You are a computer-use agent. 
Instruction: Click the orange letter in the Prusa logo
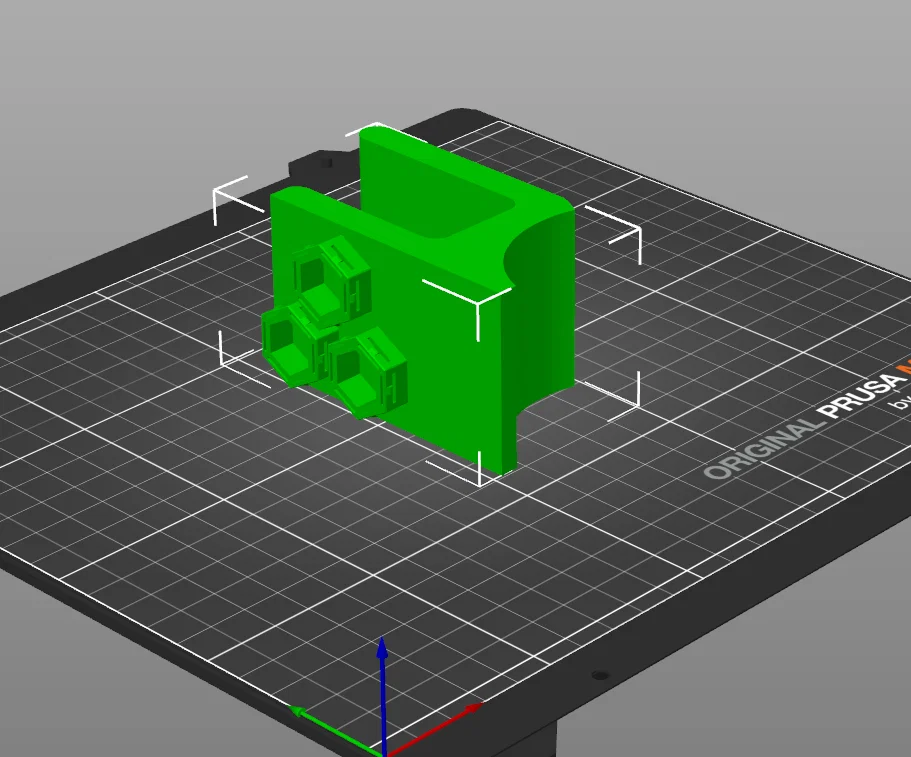904,368
